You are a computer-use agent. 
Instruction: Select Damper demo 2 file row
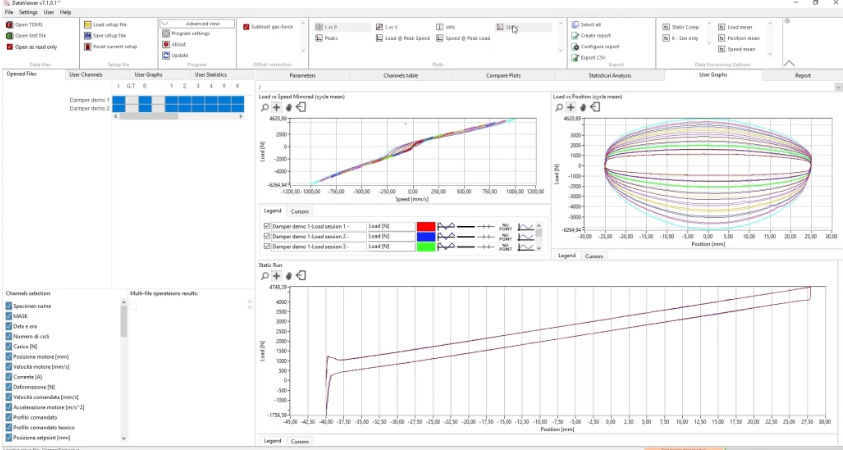pyautogui.click(x=90, y=108)
